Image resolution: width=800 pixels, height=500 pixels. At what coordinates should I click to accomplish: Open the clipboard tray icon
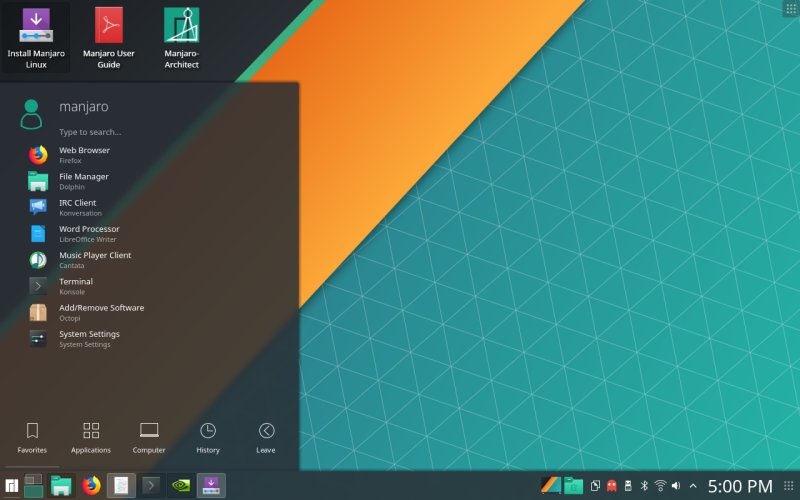point(595,486)
